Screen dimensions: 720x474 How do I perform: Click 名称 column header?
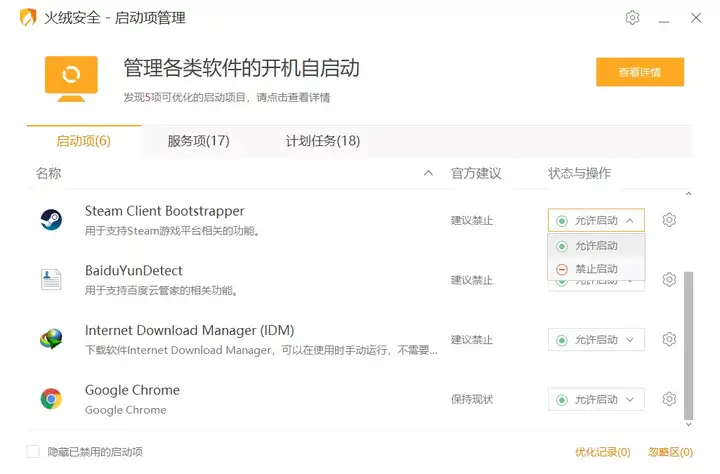(x=48, y=173)
